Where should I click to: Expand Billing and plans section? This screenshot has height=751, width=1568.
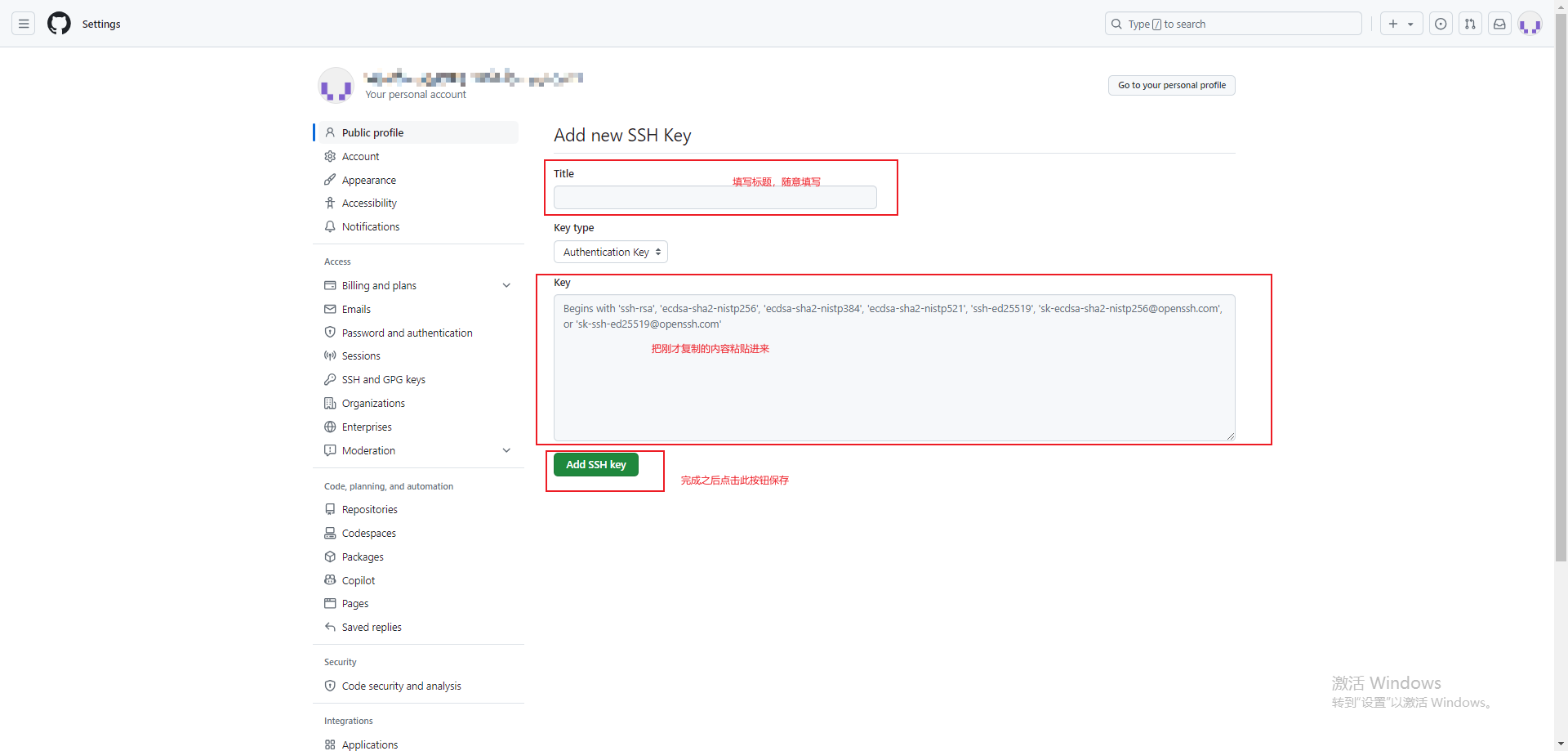506,285
